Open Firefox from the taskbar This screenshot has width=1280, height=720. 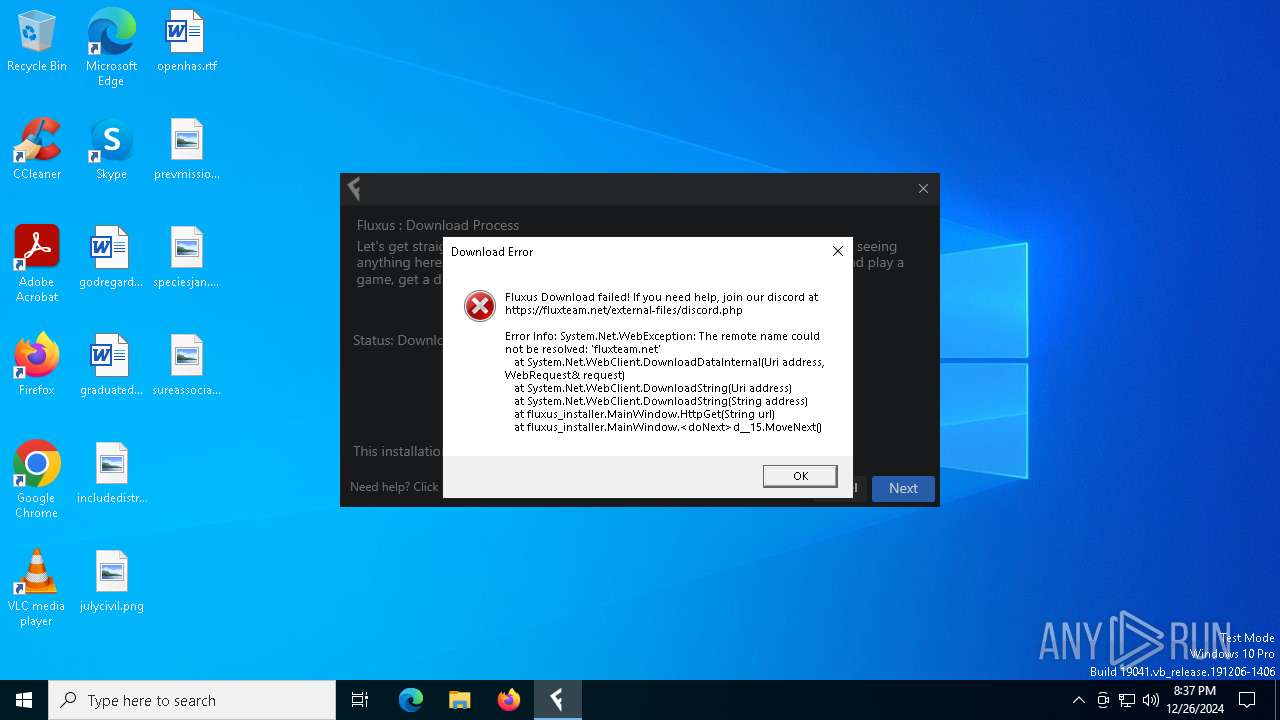509,700
